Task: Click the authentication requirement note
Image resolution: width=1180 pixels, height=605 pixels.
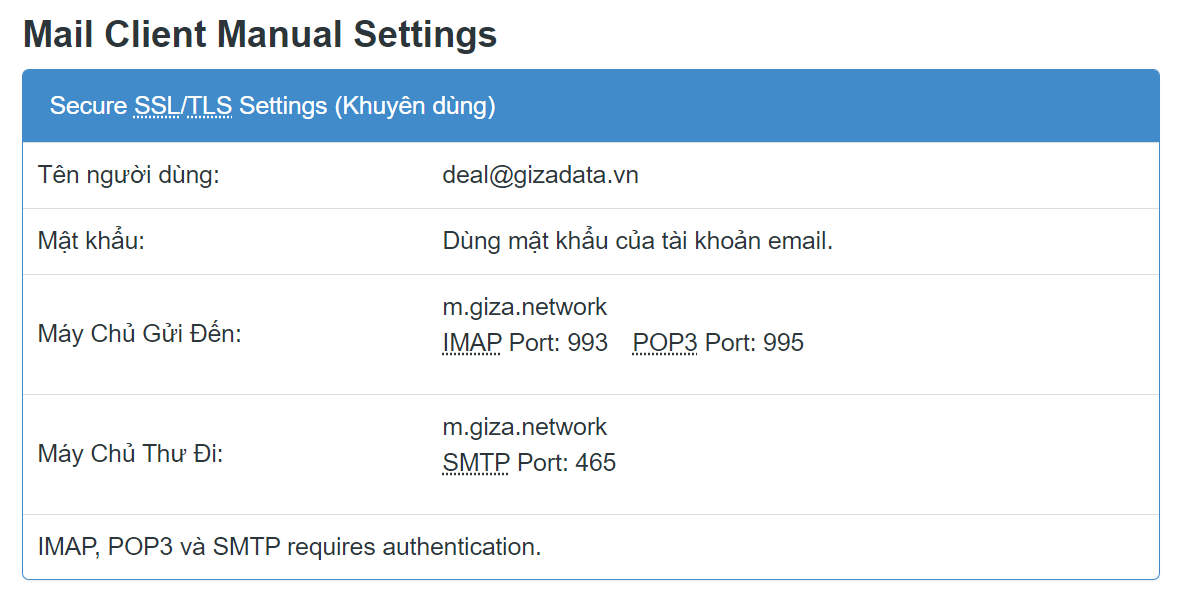Action: (x=290, y=547)
